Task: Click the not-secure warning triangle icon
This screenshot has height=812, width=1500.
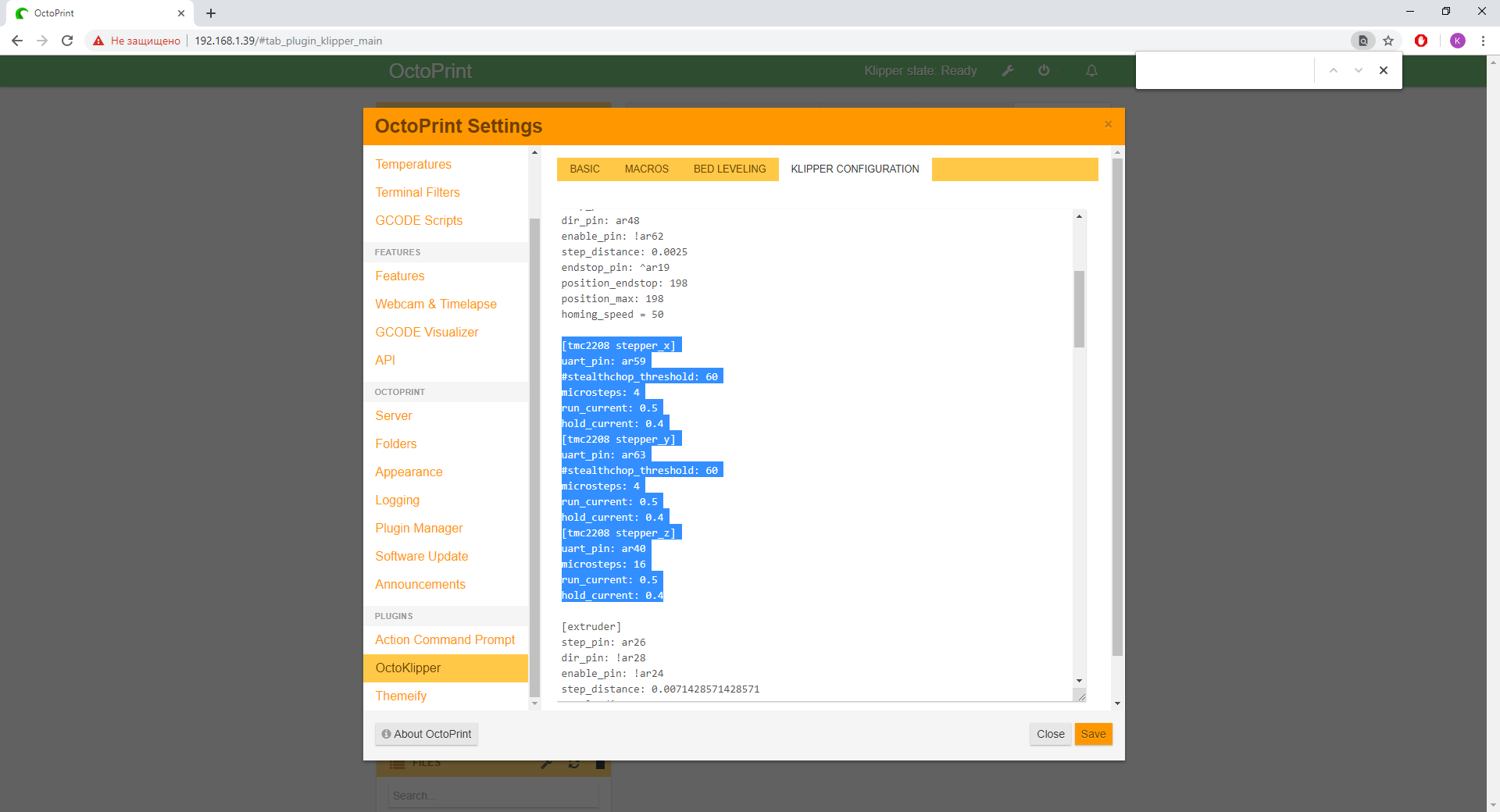Action: tap(98, 41)
